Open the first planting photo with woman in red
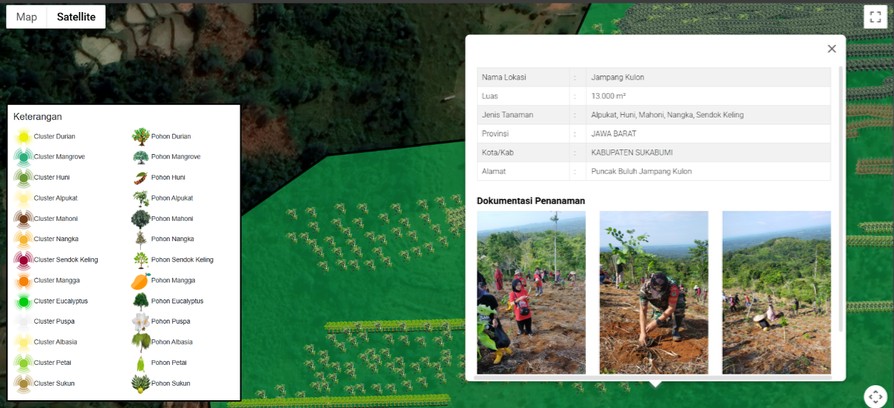Viewport: 894px width, 408px height. [531, 292]
